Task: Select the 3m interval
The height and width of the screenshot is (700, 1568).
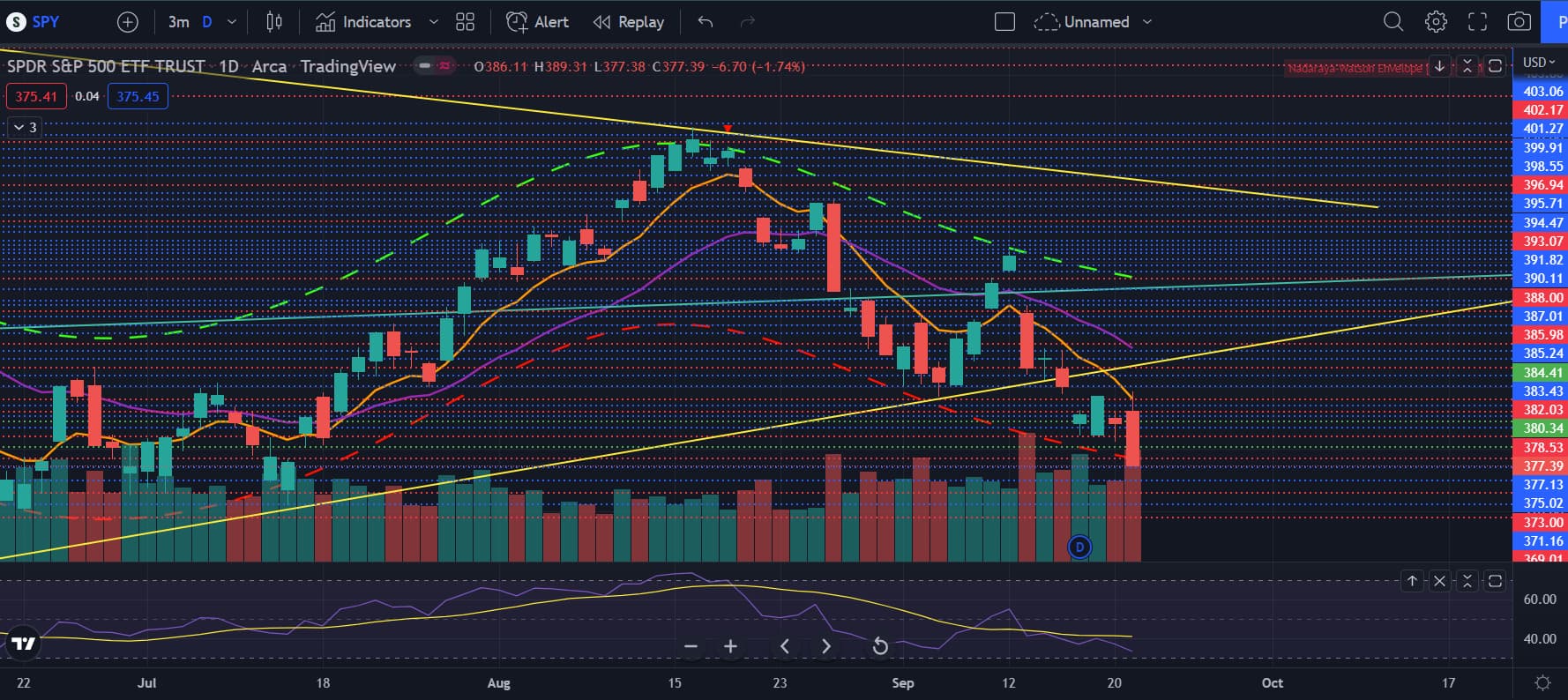Action: click(178, 22)
